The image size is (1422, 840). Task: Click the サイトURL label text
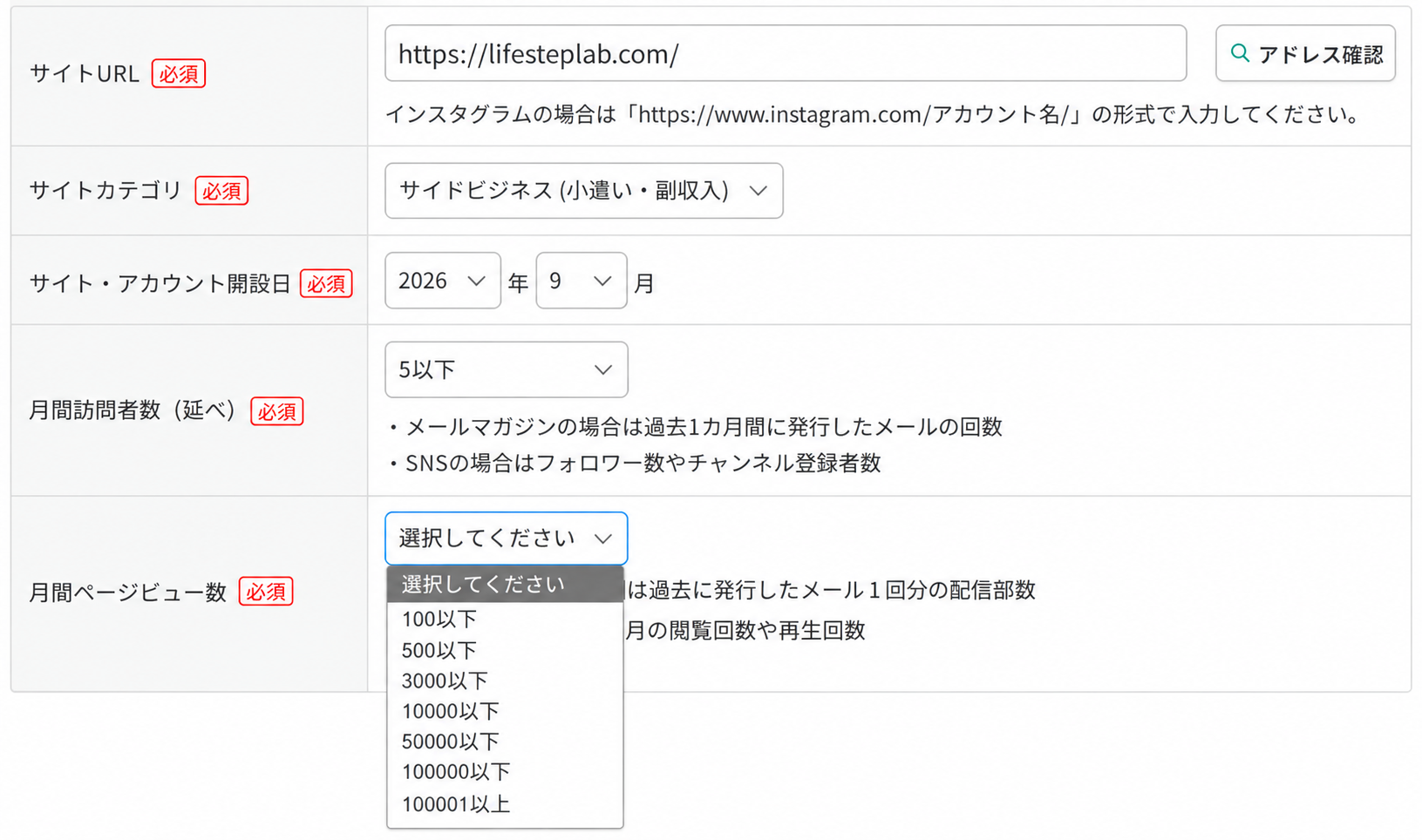[85, 74]
